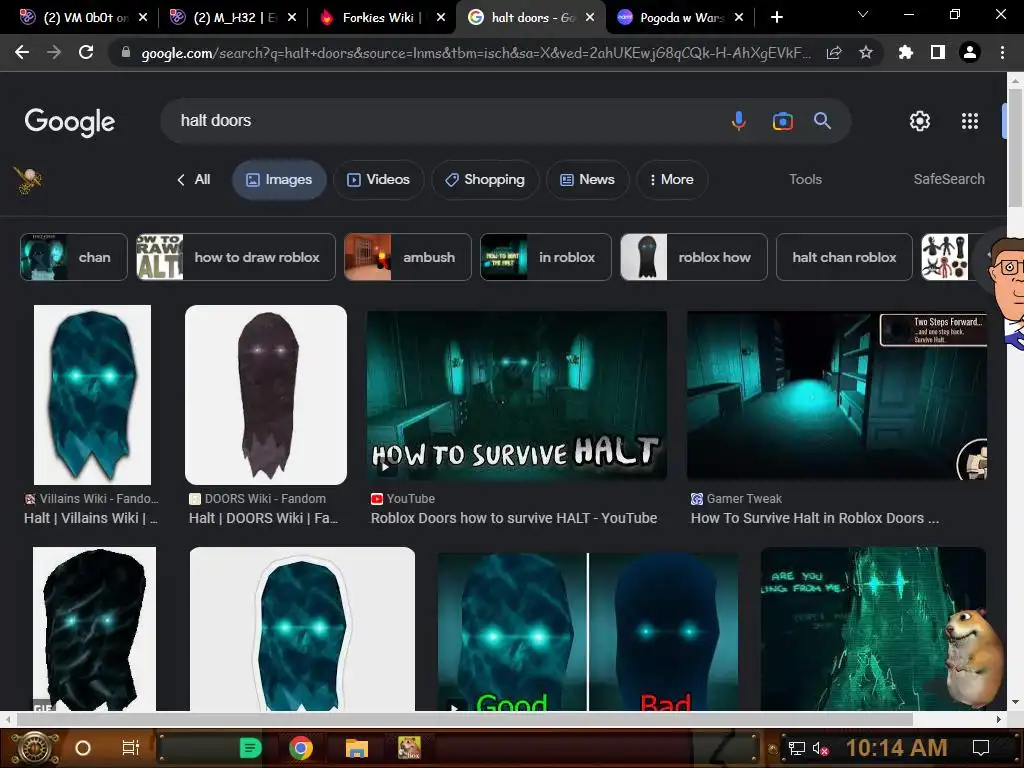Close the Forkies Wiki tab
Viewport: 1024px width, 768px height.
click(x=441, y=18)
